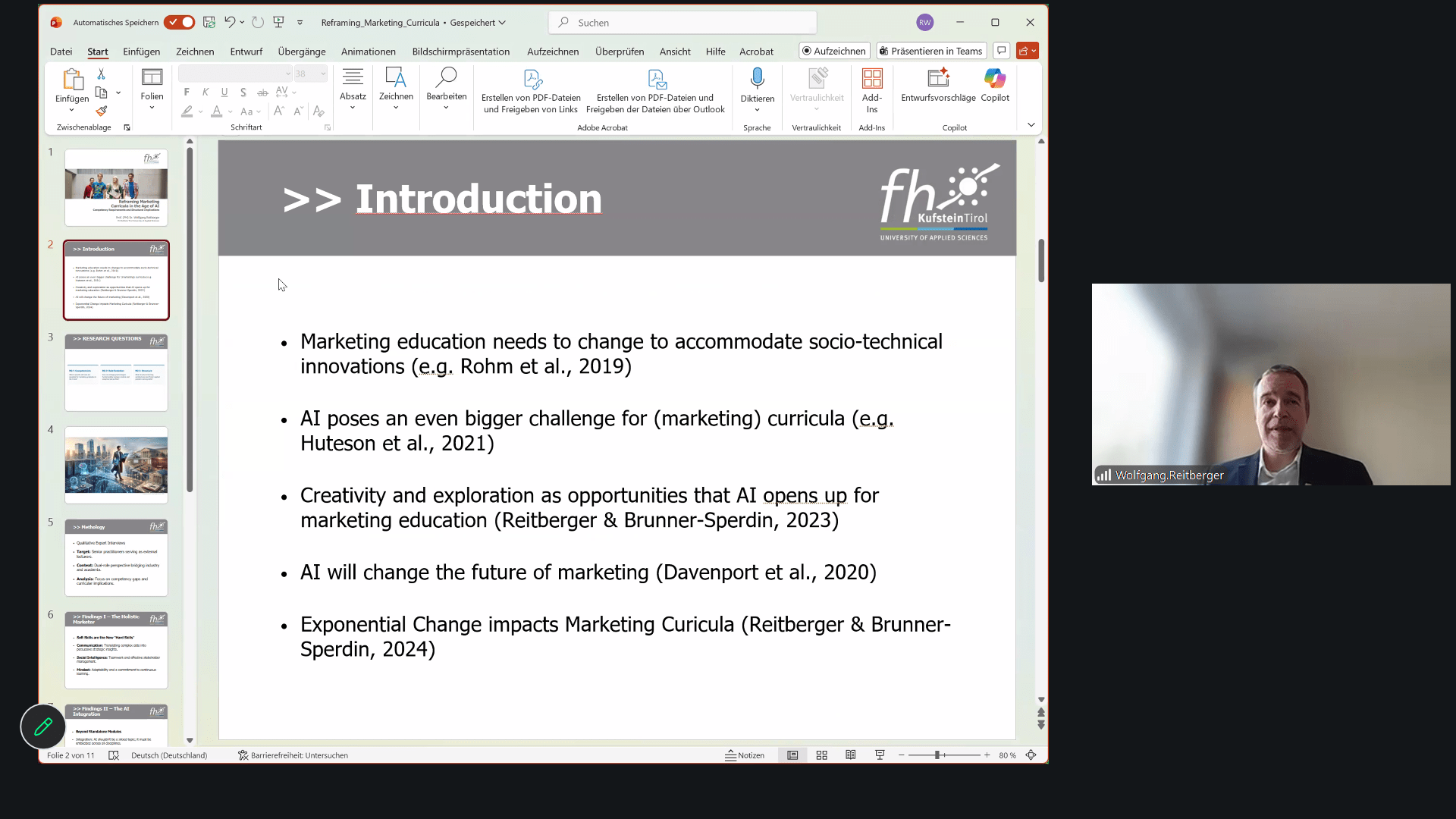Select the format painter brush icon
The height and width of the screenshot is (819, 1456).
pos(102,111)
